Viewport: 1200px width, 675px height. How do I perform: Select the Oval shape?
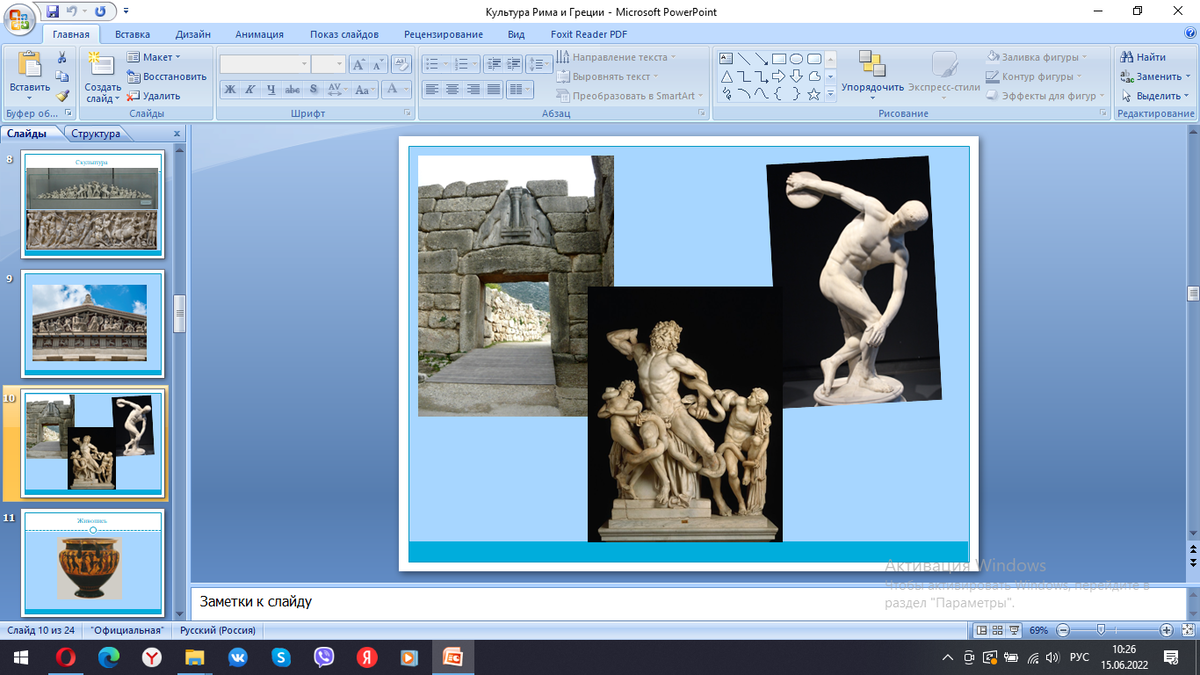coord(796,58)
